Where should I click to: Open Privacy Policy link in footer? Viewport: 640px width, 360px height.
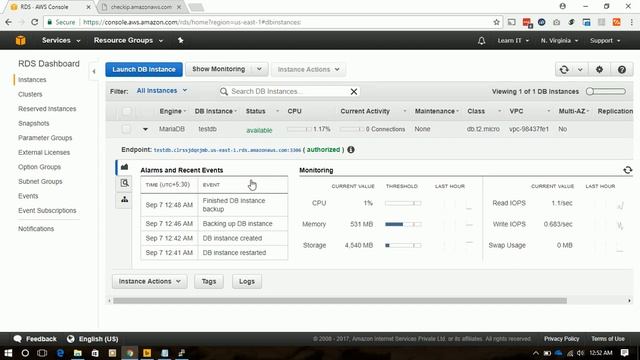[561, 339]
